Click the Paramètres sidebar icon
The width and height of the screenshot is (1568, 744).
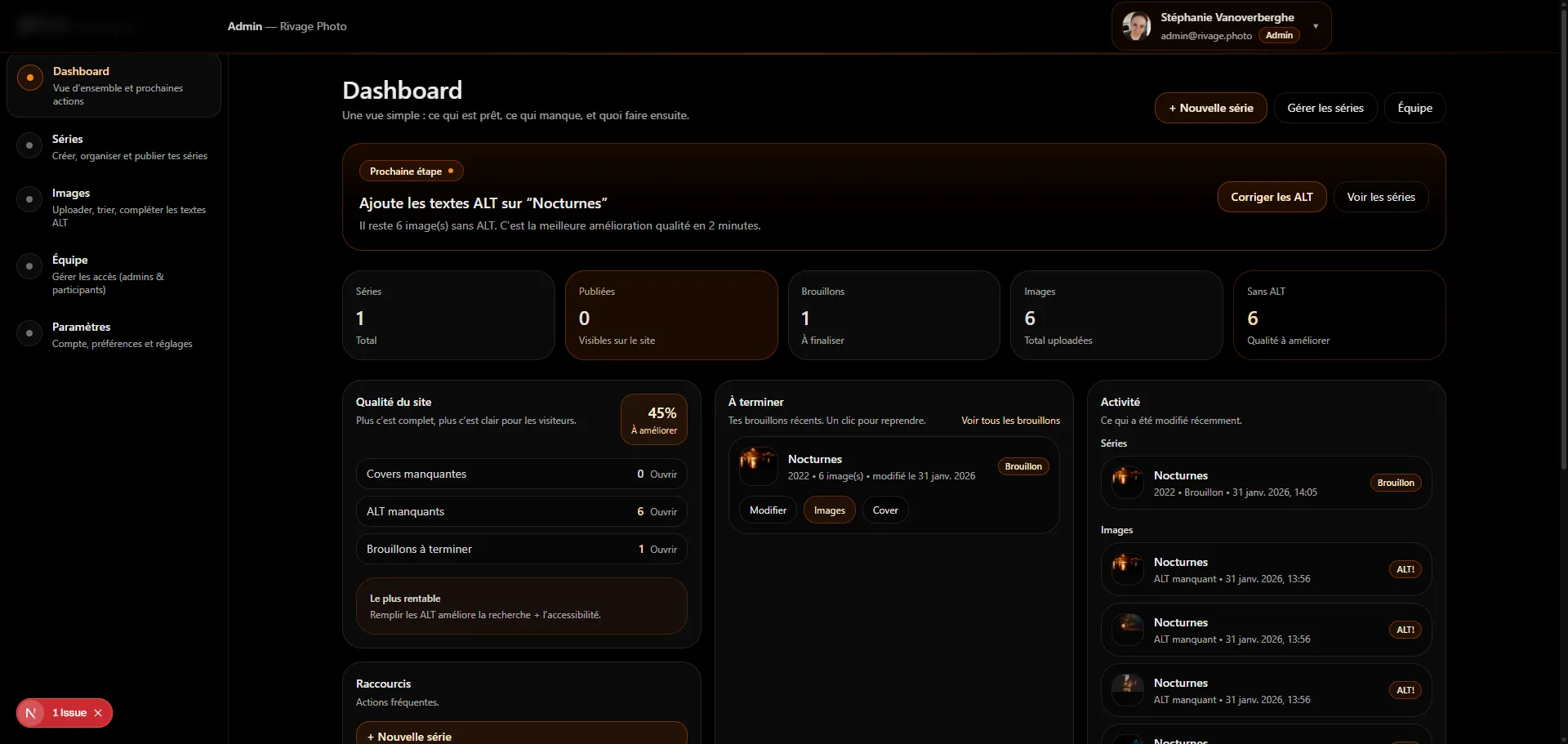click(x=29, y=333)
